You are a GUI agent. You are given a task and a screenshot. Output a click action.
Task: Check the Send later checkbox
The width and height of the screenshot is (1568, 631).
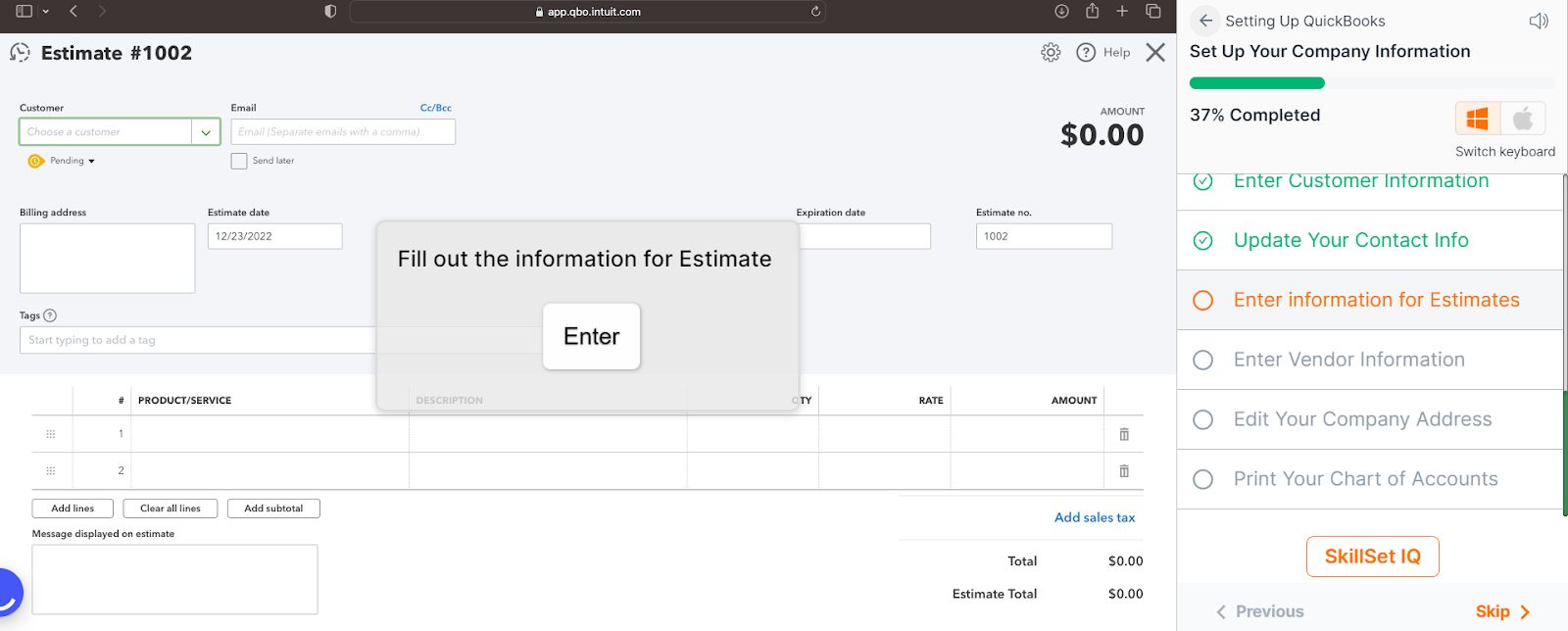pos(239,161)
